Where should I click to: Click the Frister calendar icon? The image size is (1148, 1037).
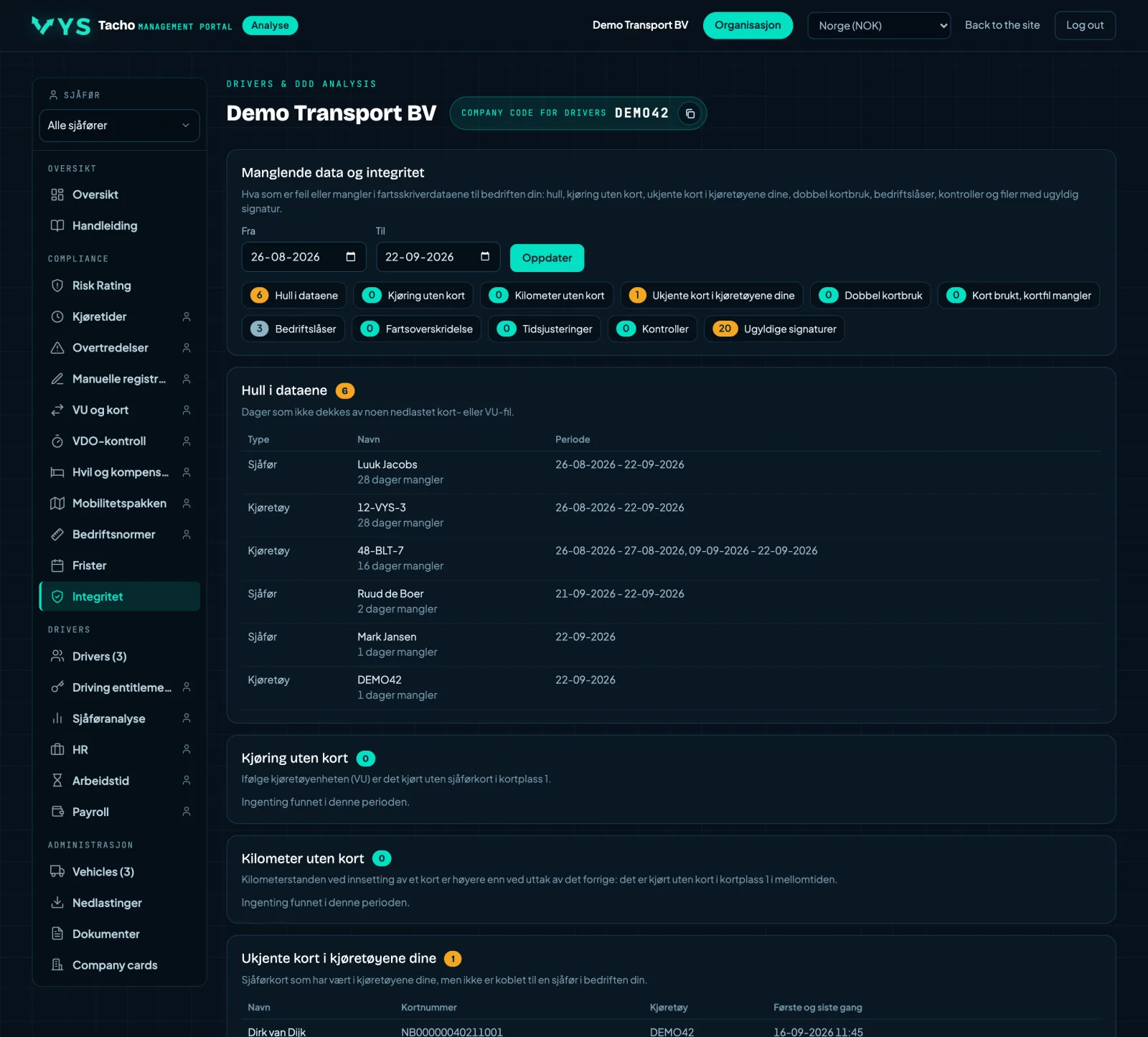(x=57, y=566)
